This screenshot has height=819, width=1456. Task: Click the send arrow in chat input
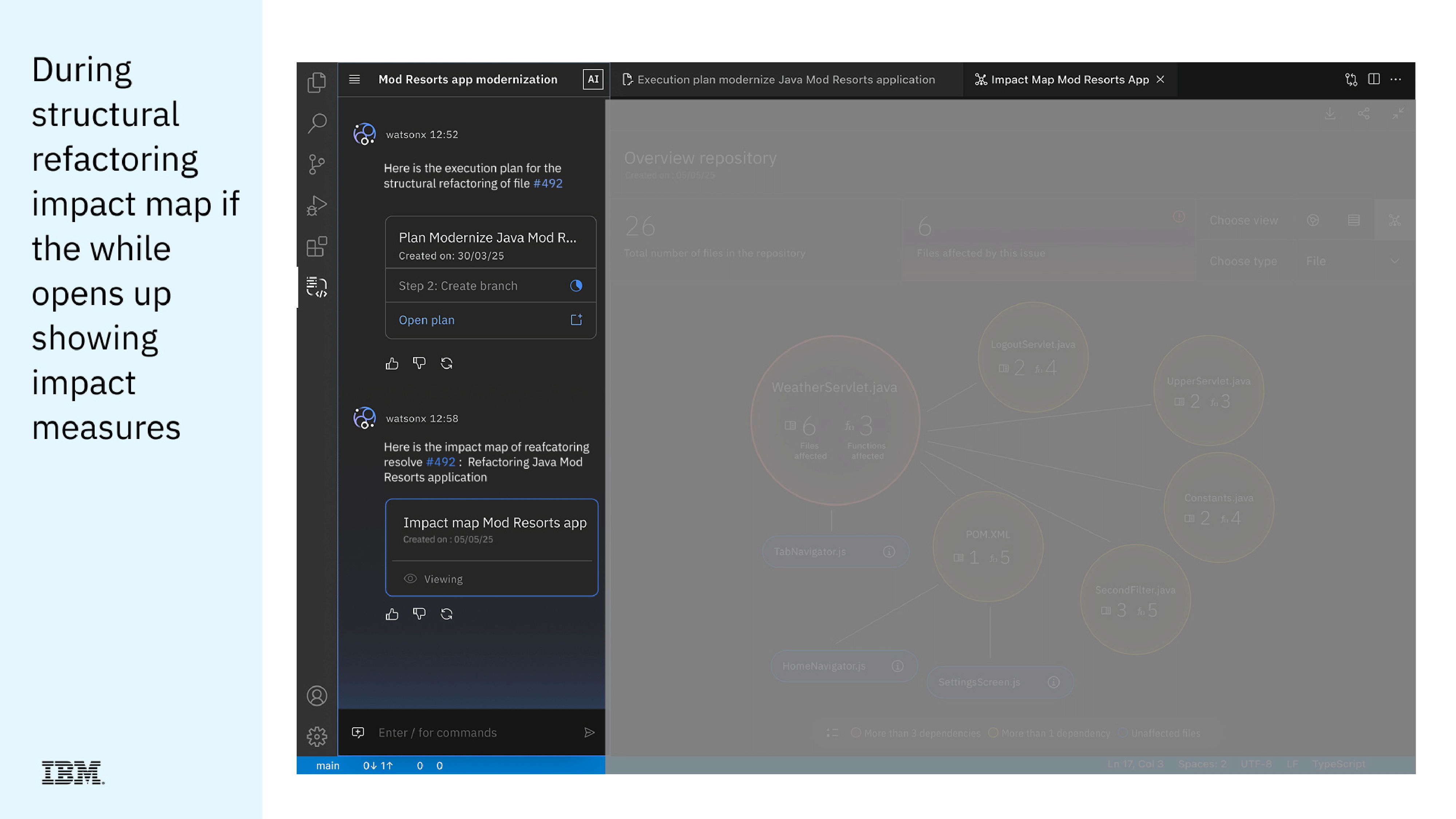(x=589, y=732)
